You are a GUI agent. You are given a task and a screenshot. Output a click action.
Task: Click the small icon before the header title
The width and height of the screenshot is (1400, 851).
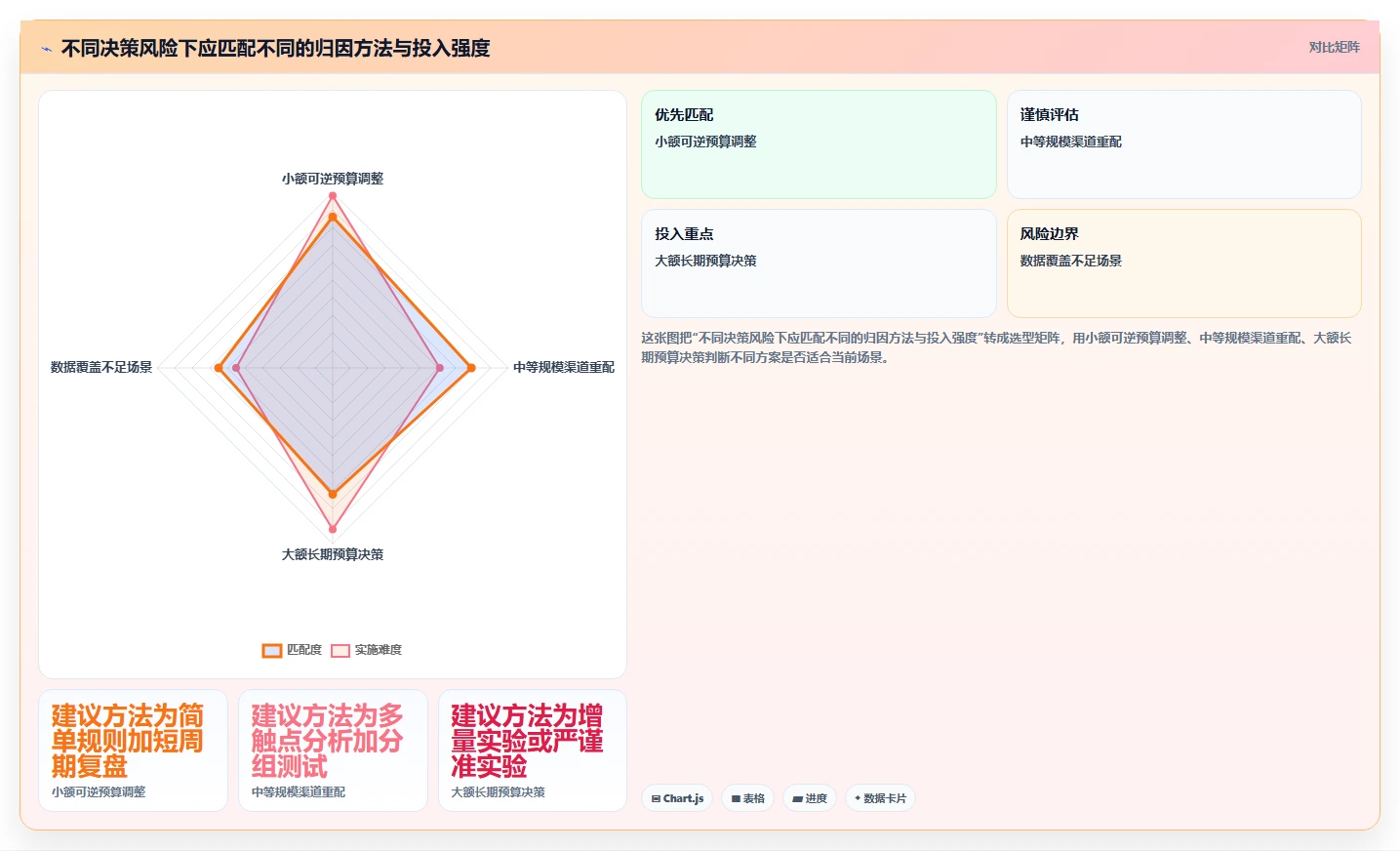[x=46, y=48]
